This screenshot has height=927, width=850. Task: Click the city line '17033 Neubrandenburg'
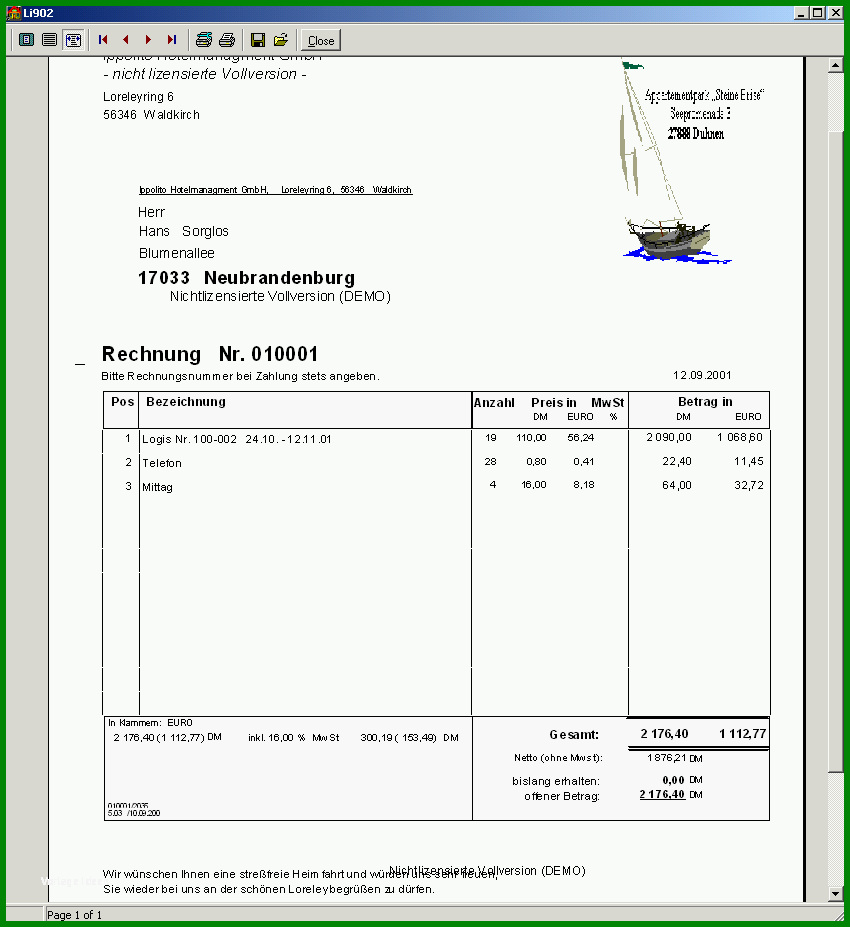(246, 277)
